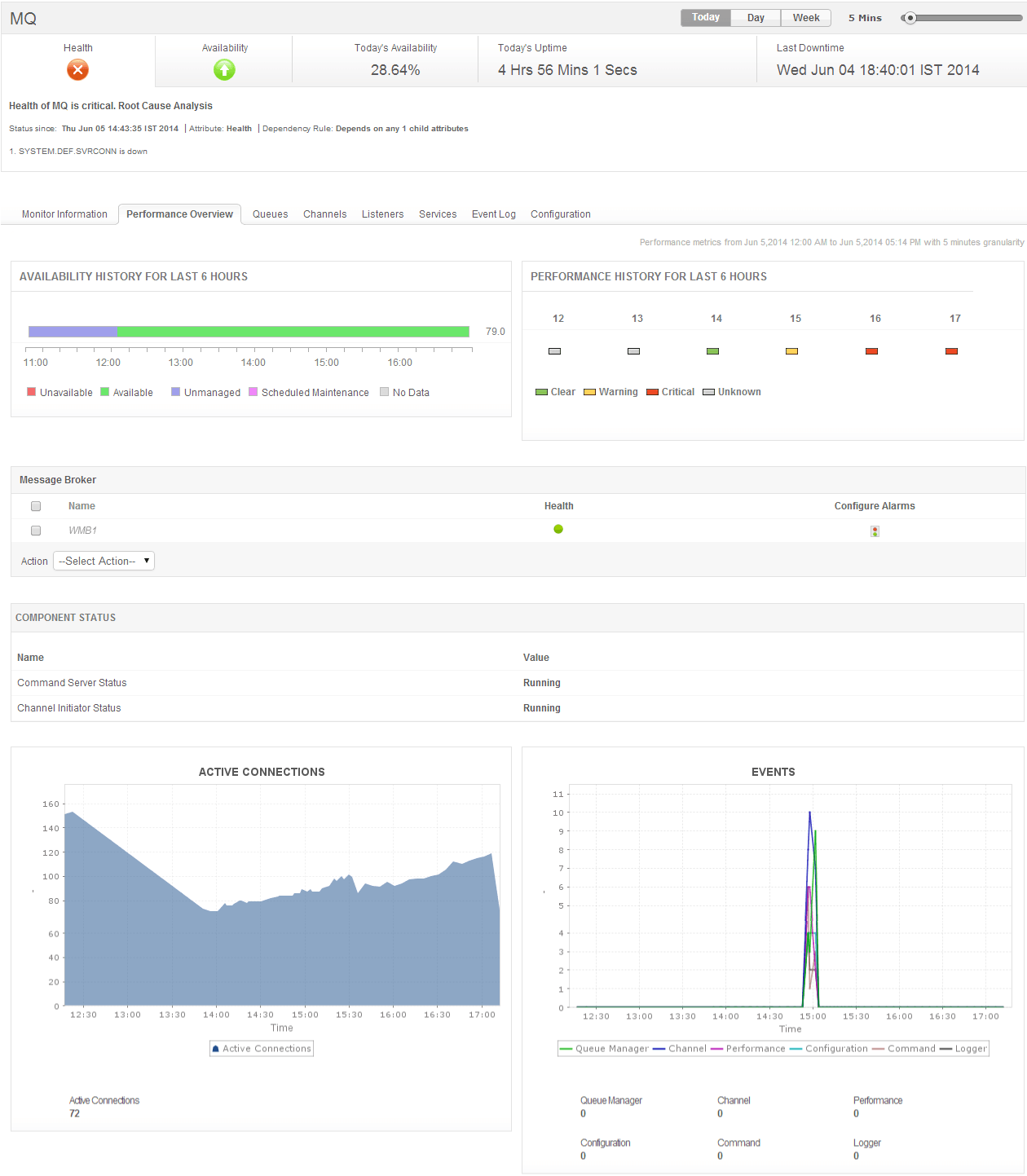The width and height of the screenshot is (1027, 1176).
Task: Click Configuration in Events legend
Action: coord(829,1049)
